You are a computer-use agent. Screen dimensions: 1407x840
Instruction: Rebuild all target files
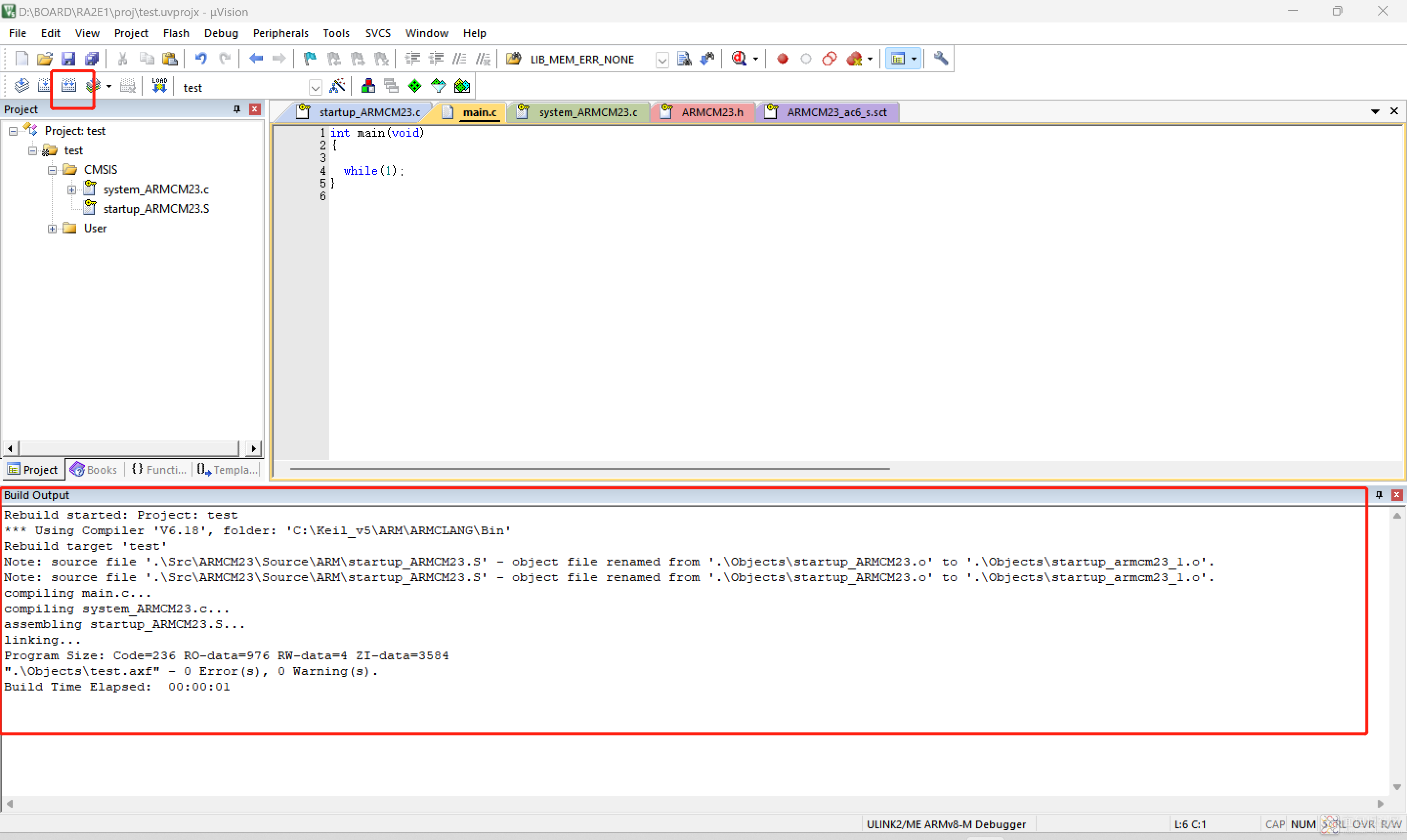(x=68, y=86)
